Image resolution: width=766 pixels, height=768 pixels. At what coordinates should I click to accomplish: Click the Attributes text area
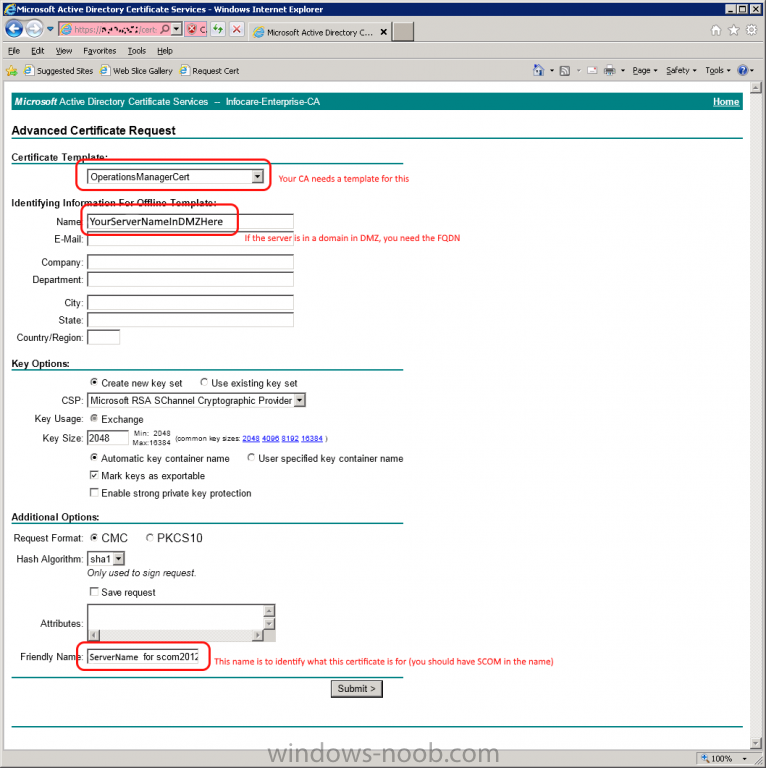(175, 617)
